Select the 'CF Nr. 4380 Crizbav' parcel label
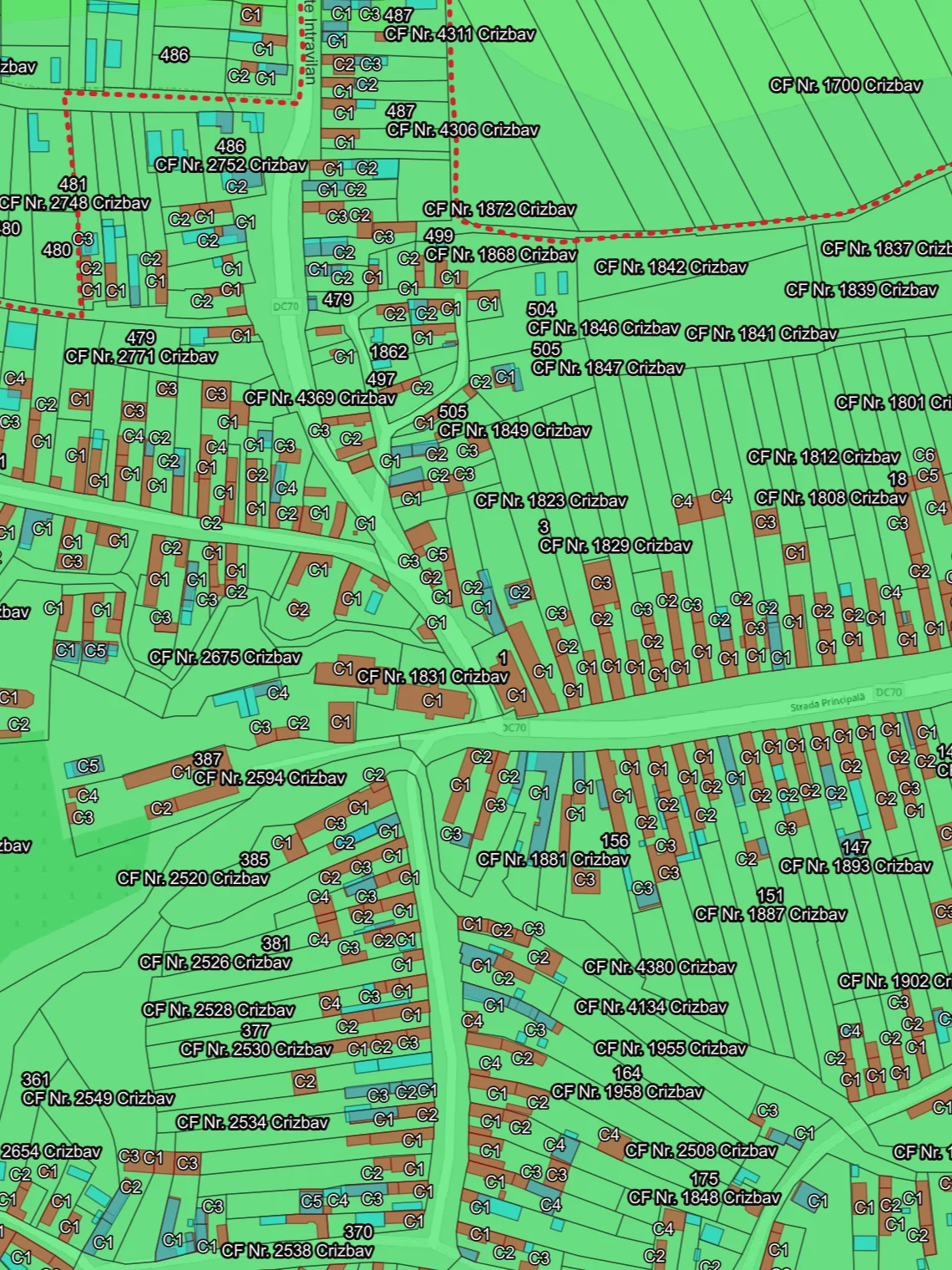952x1270 pixels. pyautogui.click(x=661, y=968)
